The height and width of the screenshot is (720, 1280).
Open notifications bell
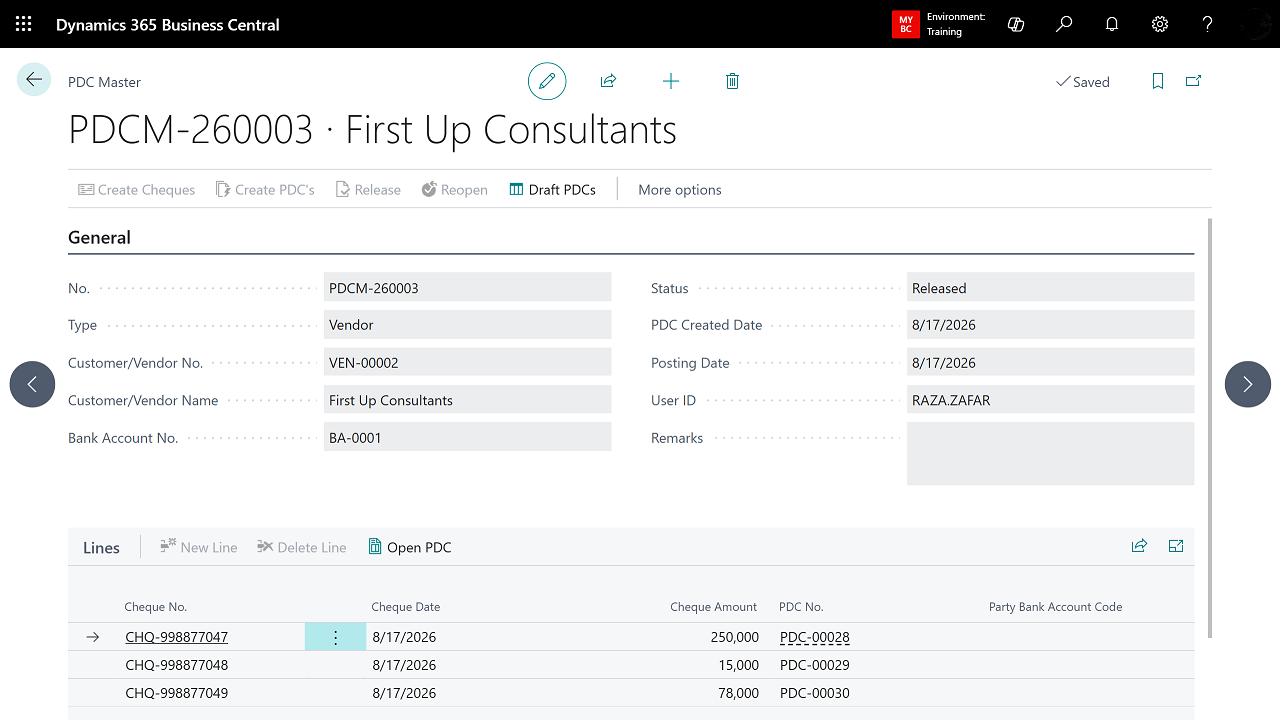pyautogui.click(x=1112, y=24)
